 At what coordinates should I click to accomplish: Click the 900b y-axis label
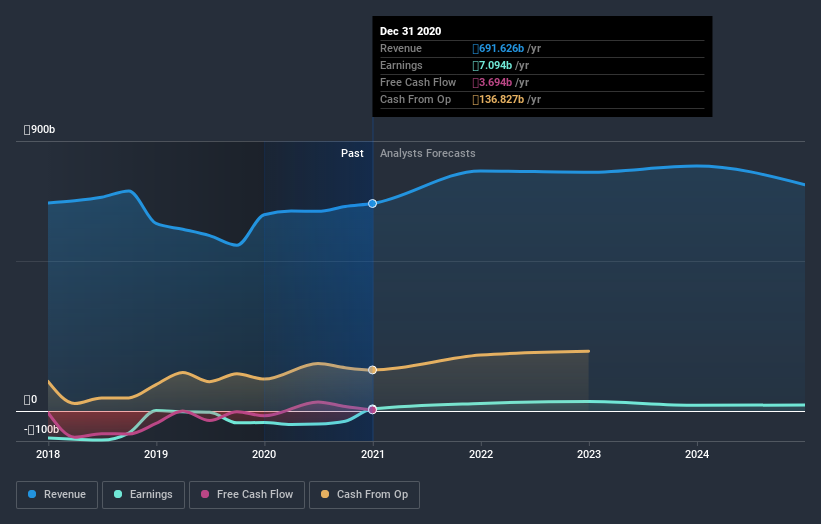[x=39, y=129]
